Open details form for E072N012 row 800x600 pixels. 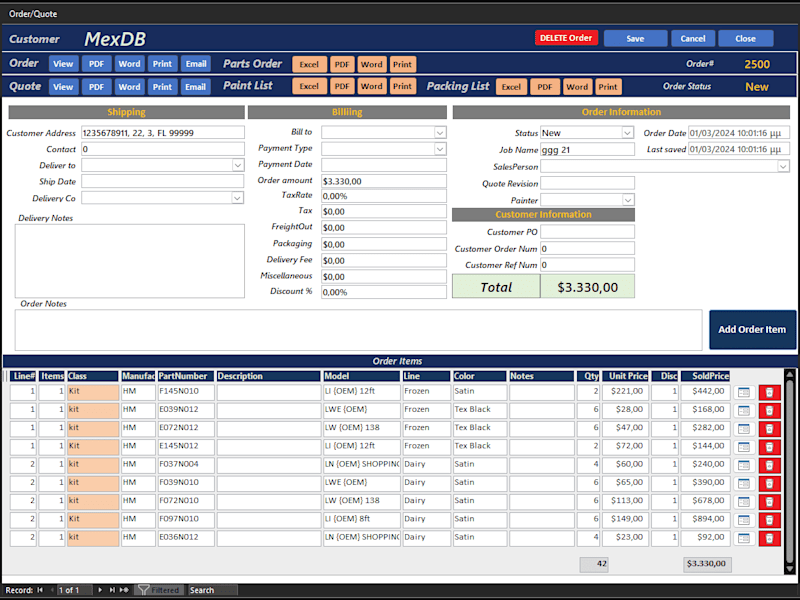pyautogui.click(x=744, y=429)
